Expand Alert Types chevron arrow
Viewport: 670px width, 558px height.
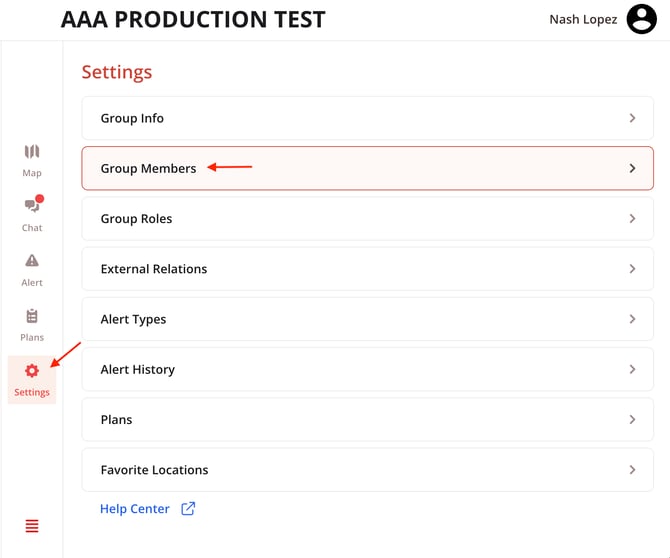tap(632, 319)
